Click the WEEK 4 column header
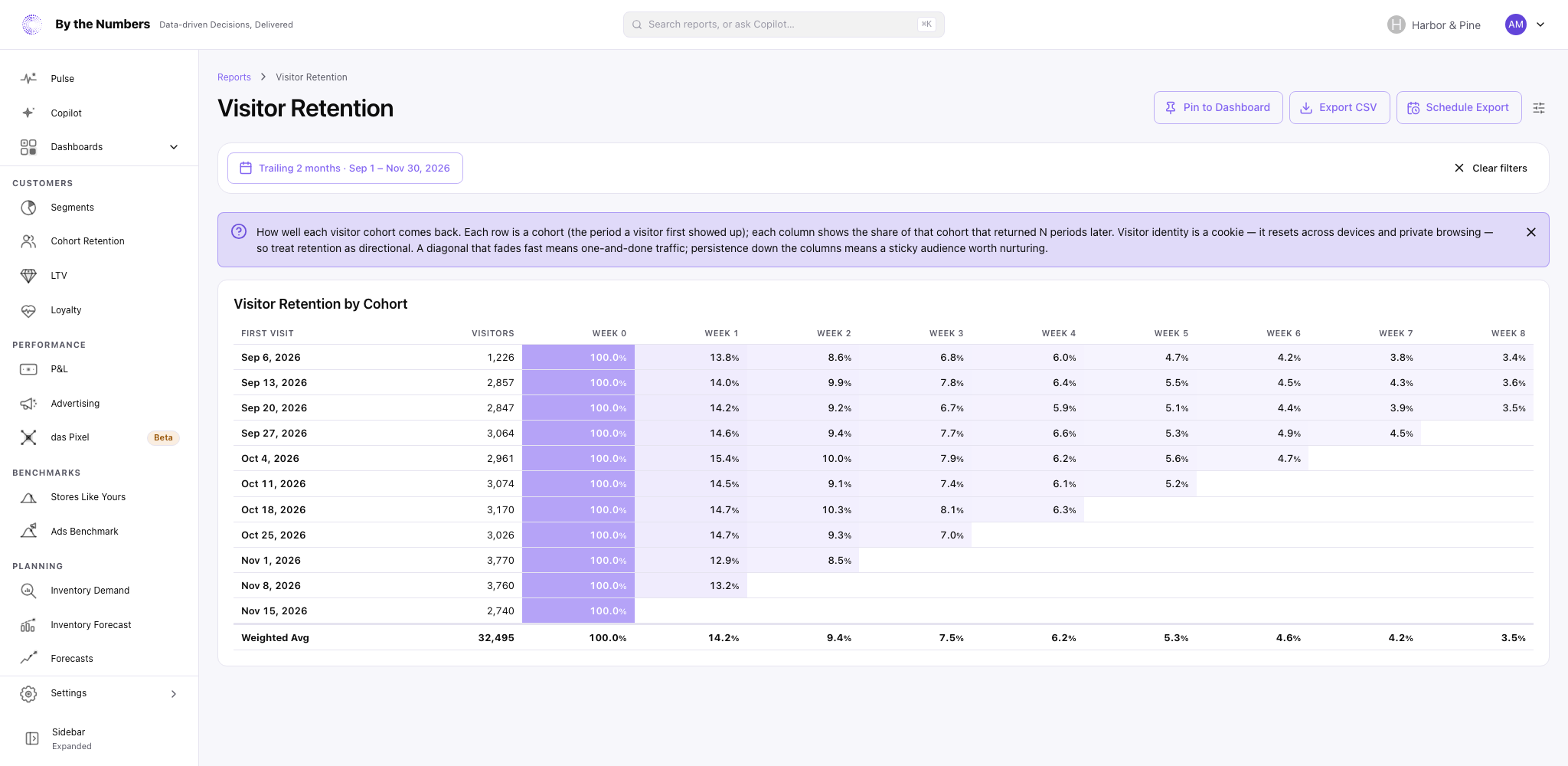1568x766 pixels. click(1059, 333)
